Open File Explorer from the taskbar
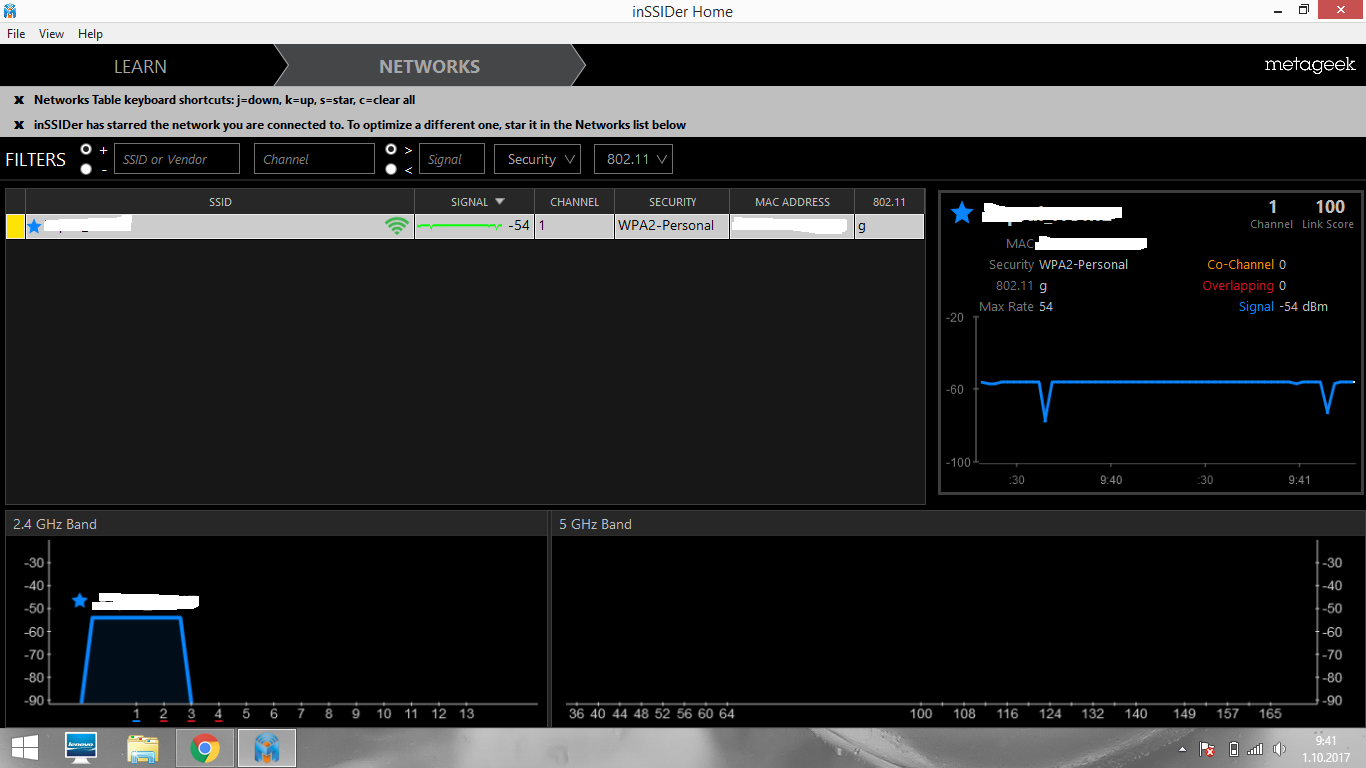This screenshot has width=1366, height=768. [x=143, y=748]
